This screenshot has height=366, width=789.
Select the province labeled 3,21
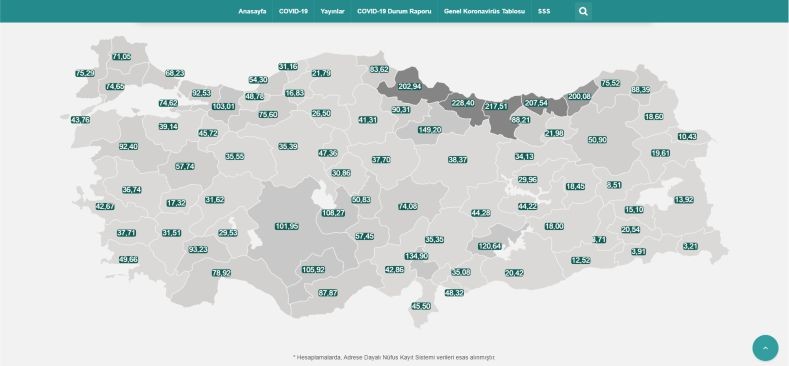point(690,246)
